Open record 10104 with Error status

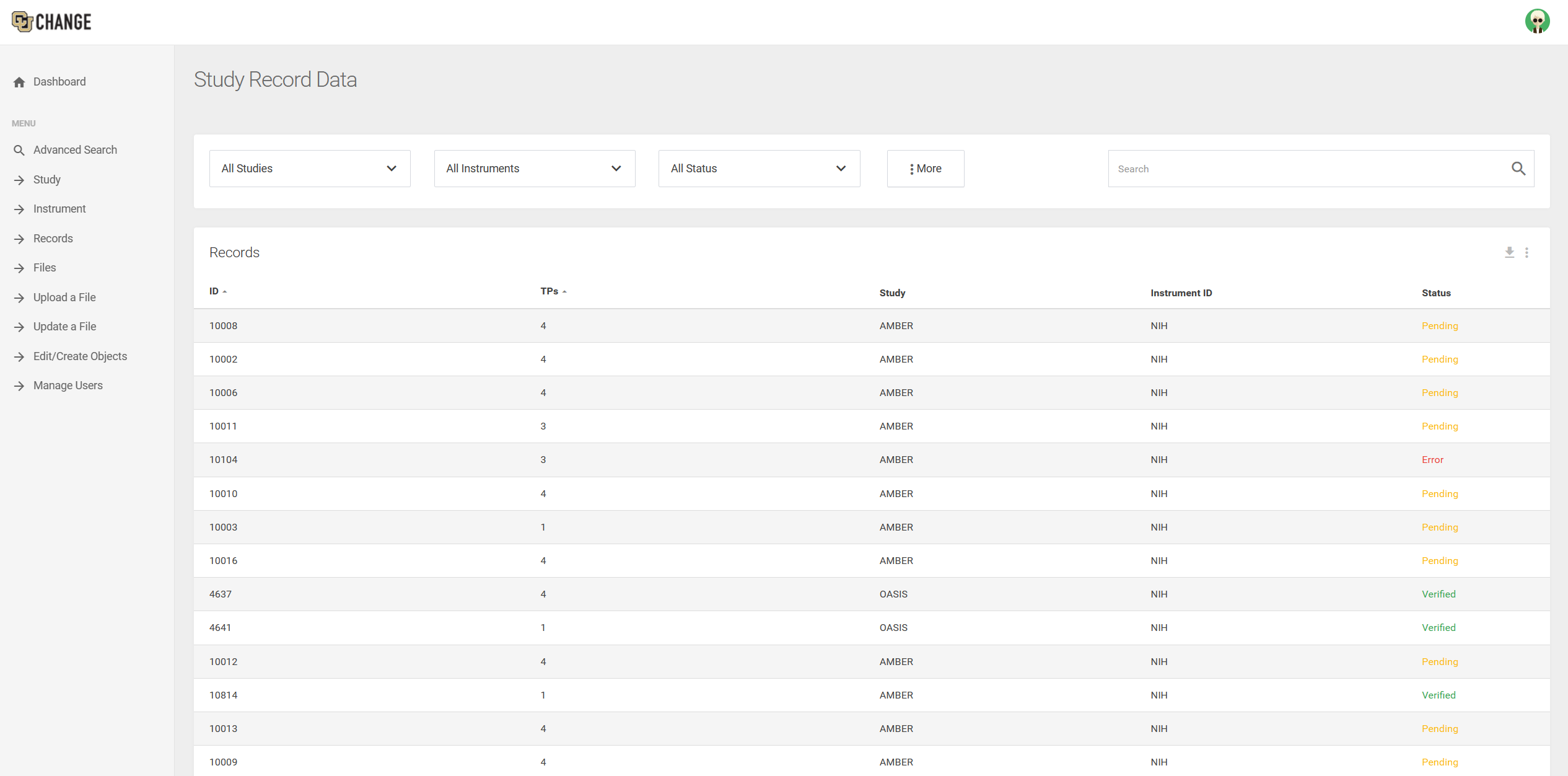click(223, 459)
